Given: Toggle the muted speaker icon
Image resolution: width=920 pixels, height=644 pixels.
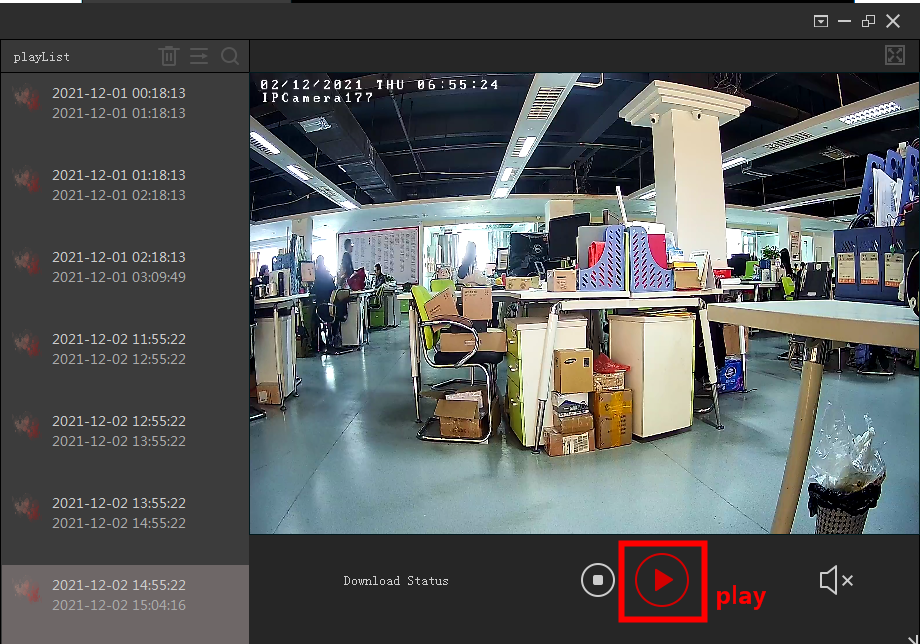Looking at the screenshot, I should pyautogui.click(x=835, y=580).
